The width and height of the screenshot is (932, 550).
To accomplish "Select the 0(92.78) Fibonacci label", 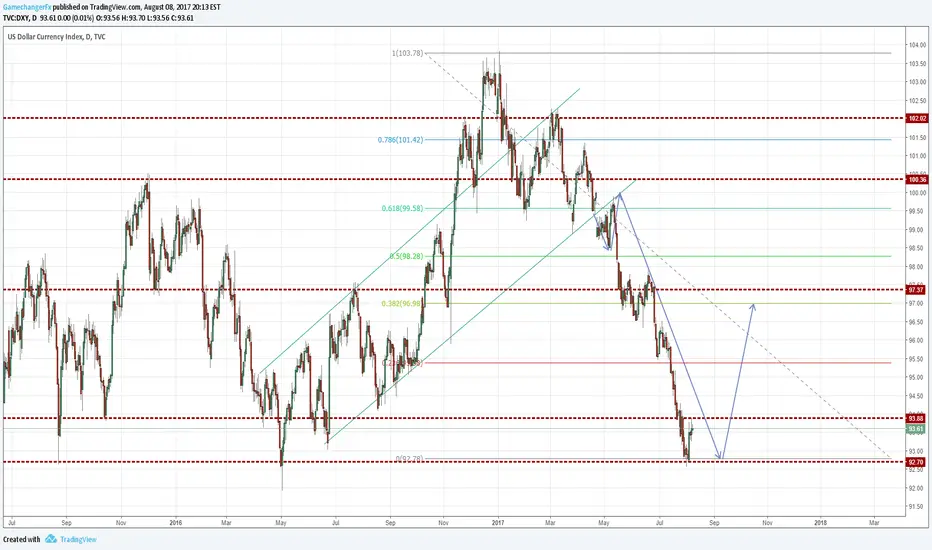I will point(409,458).
